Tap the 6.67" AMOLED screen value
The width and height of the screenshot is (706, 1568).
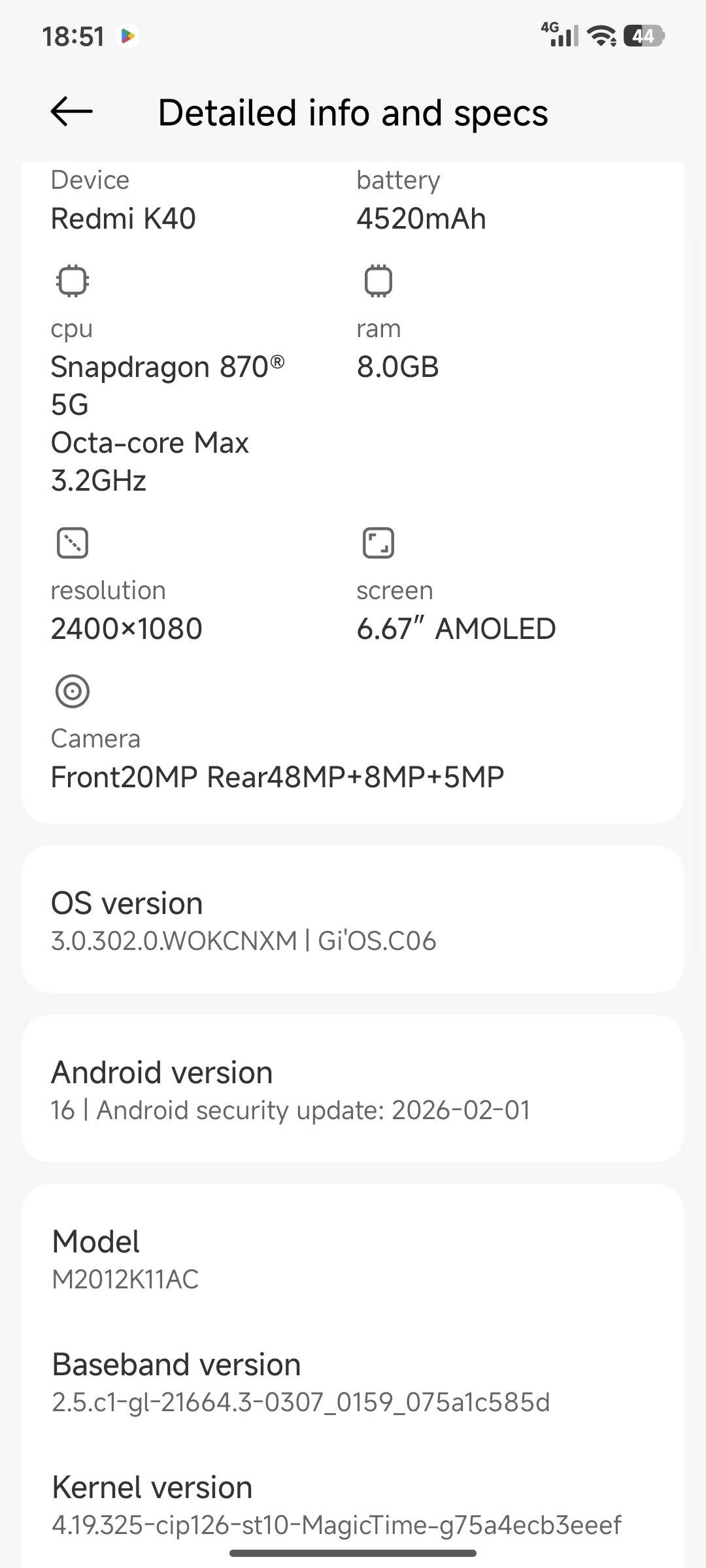456,629
